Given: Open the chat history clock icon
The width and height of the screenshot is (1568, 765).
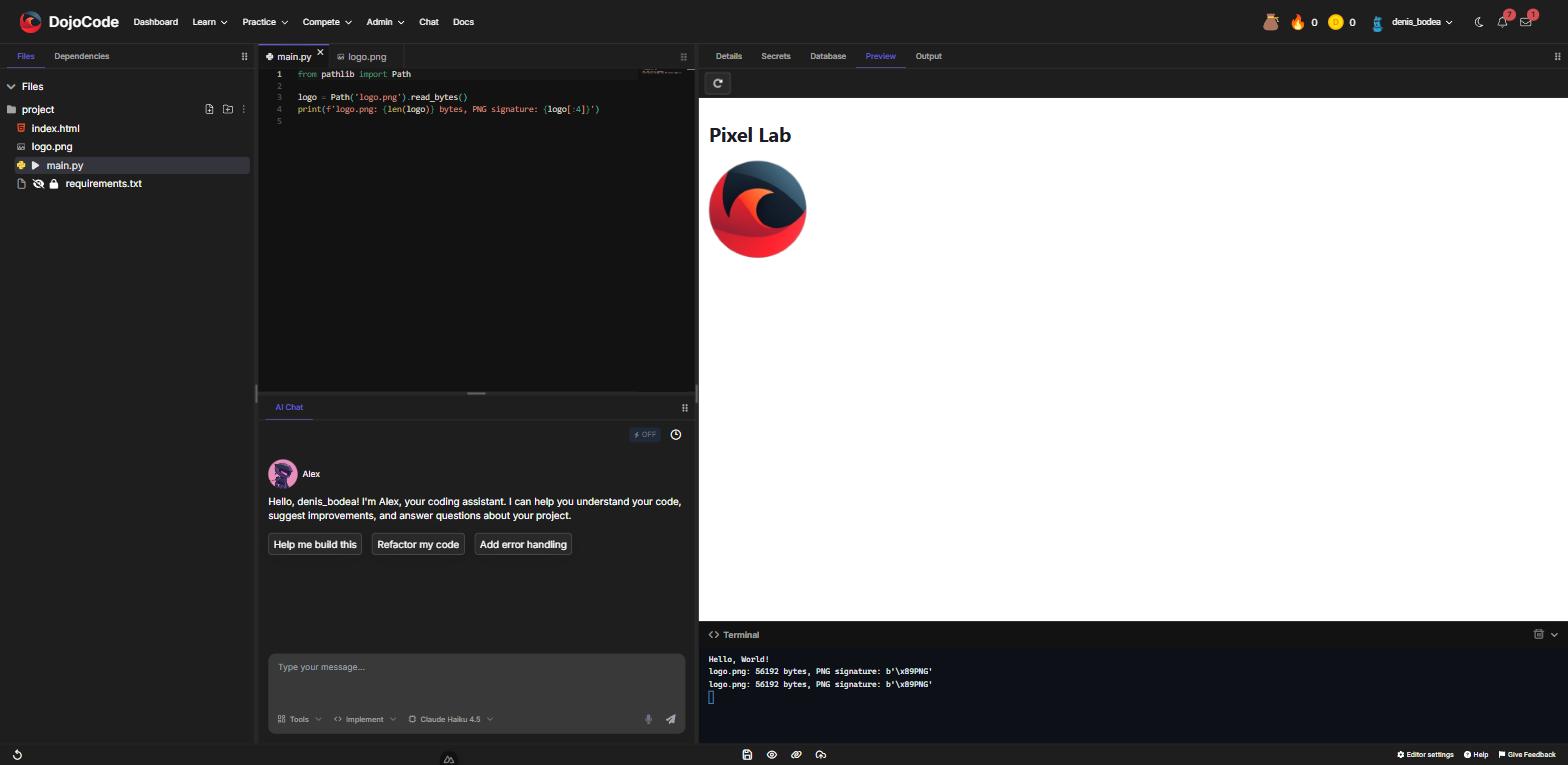Looking at the screenshot, I should (676, 435).
